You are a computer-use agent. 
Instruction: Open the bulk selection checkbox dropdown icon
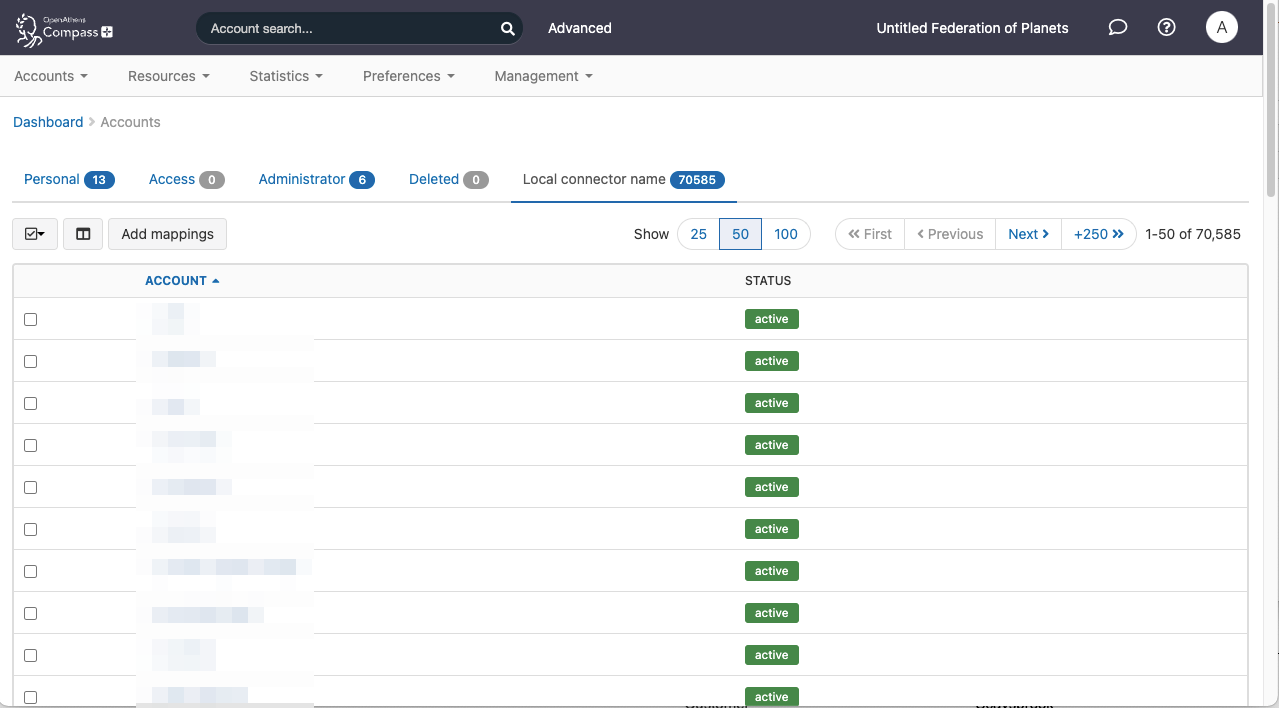35,233
